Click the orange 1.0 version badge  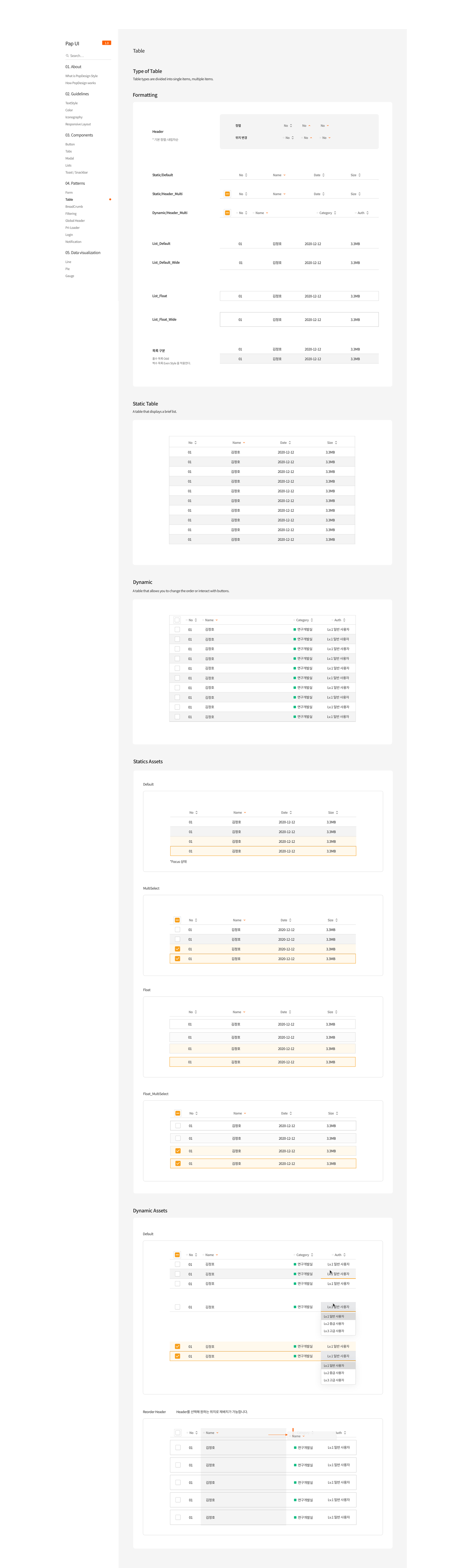click(x=106, y=42)
